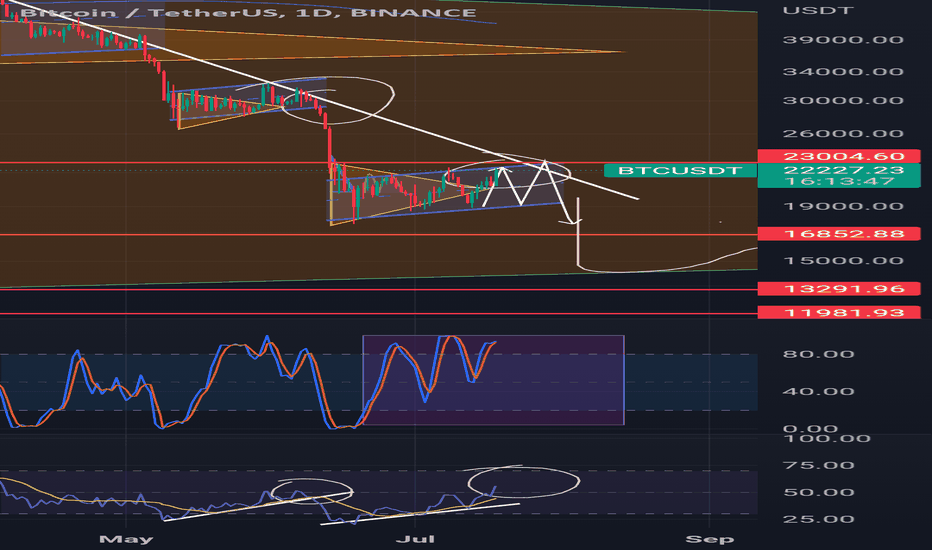This screenshot has width=932, height=550.
Task: Click the 13291.96 red price label
Action: point(839,289)
